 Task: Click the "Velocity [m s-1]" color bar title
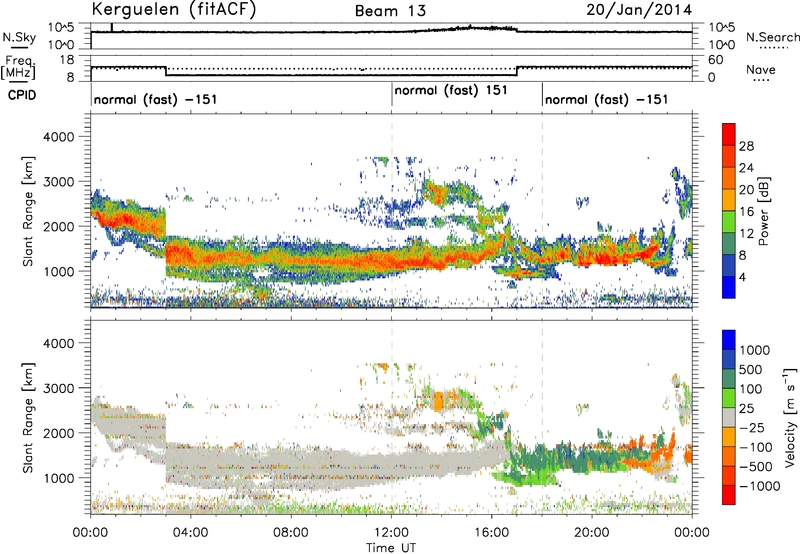pos(790,417)
